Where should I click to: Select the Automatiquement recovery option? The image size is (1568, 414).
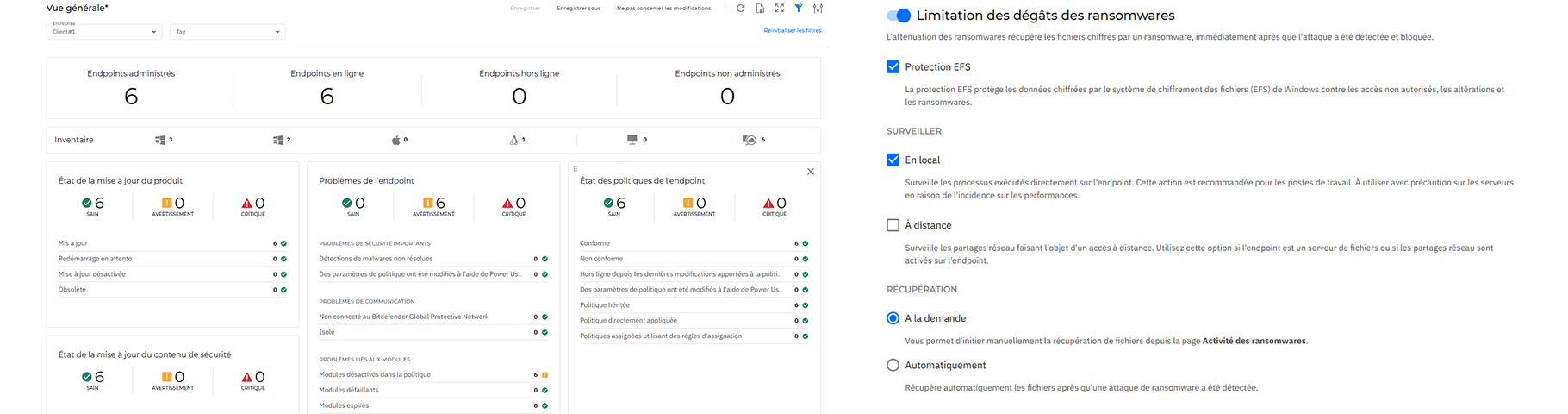coord(893,365)
